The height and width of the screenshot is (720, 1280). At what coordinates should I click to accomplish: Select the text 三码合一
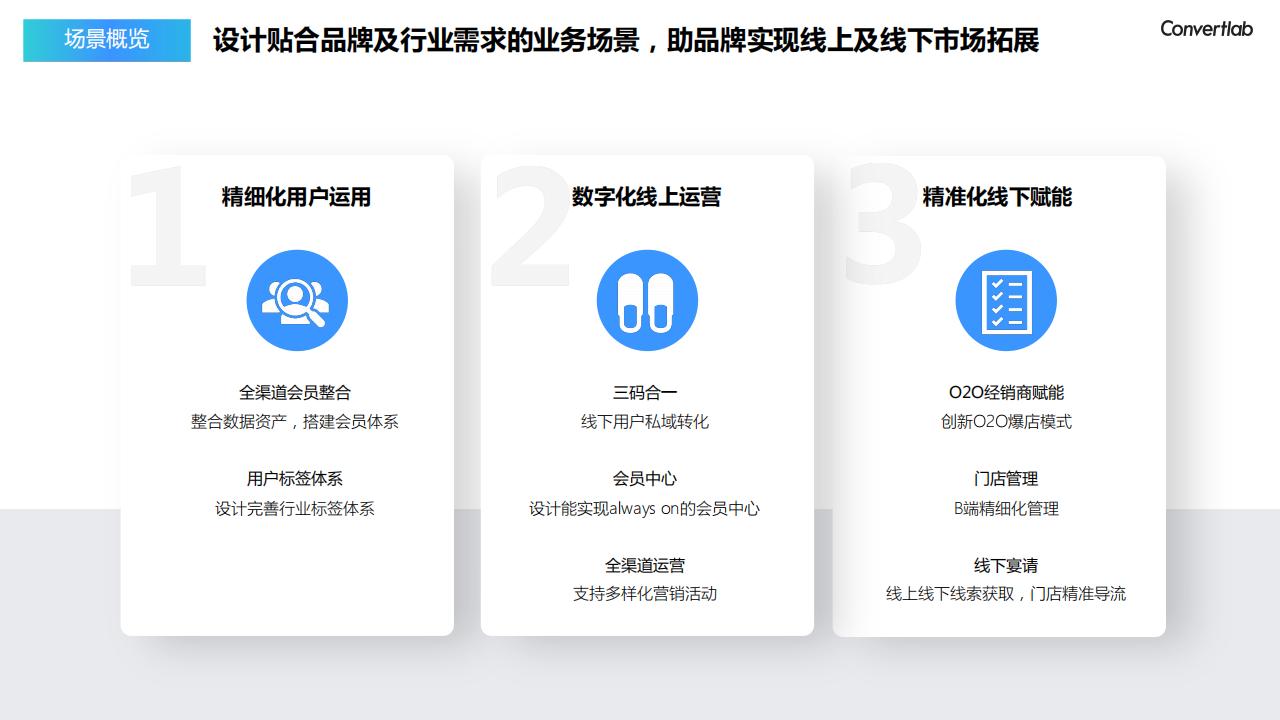click(645, 393)
